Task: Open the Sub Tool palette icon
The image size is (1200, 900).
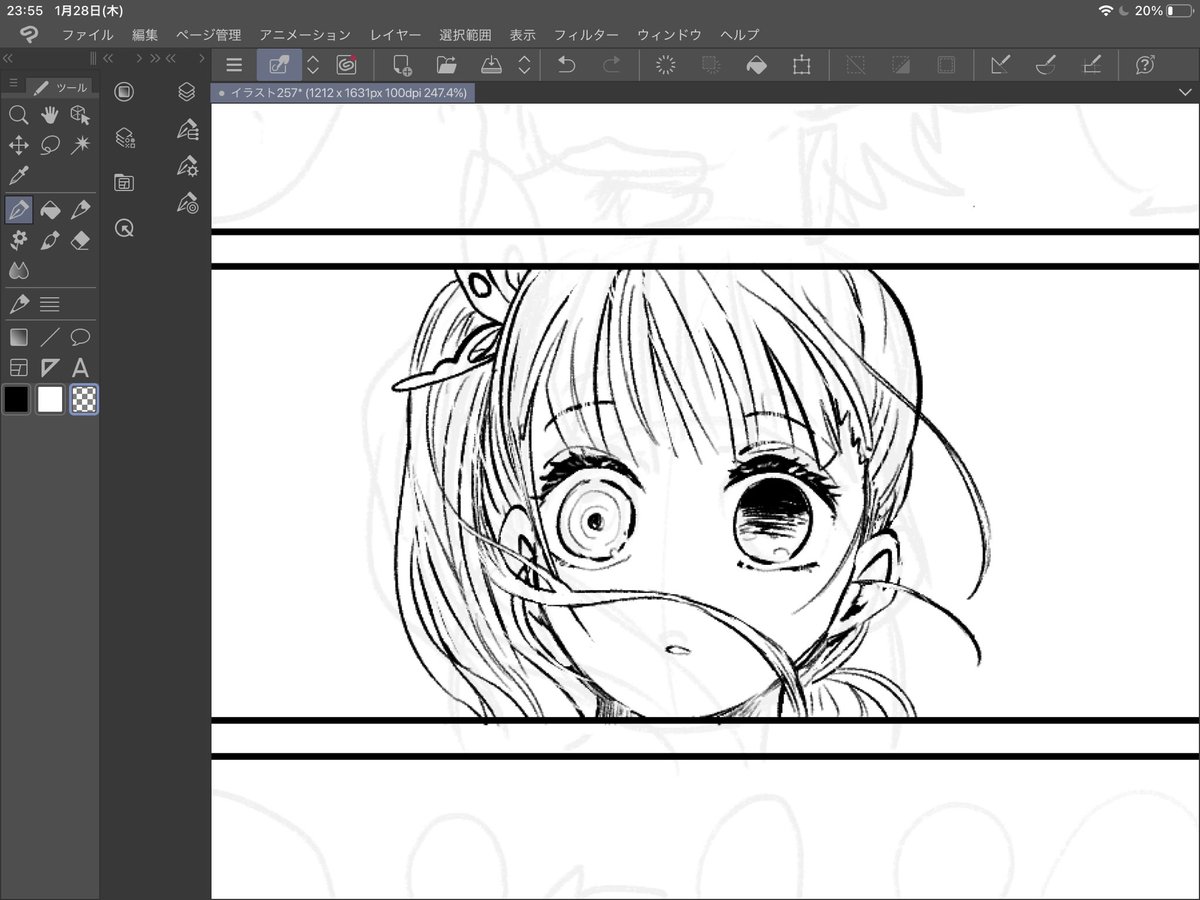Action: pos(186,130)
